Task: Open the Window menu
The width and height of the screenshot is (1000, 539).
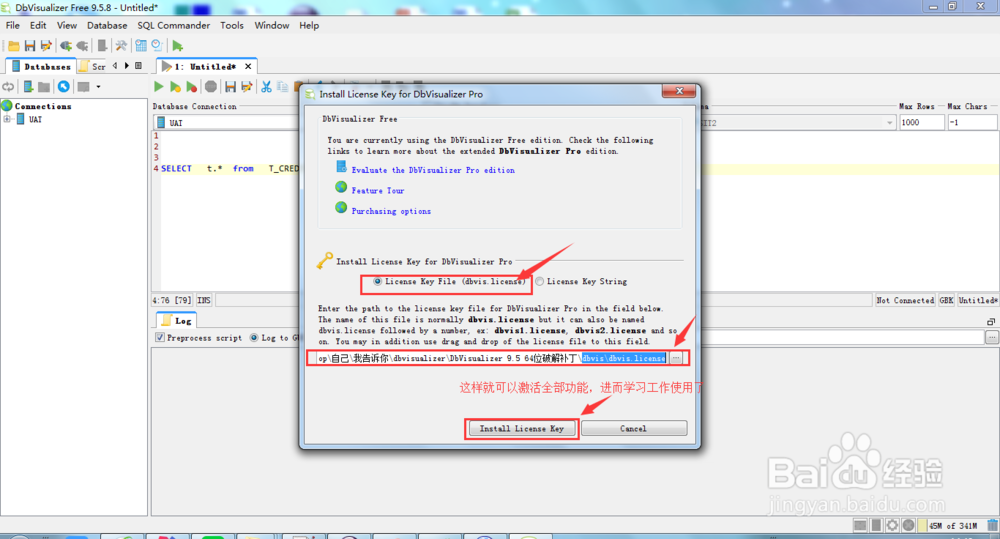Action: pyautogui.click(x=272, y=26)
